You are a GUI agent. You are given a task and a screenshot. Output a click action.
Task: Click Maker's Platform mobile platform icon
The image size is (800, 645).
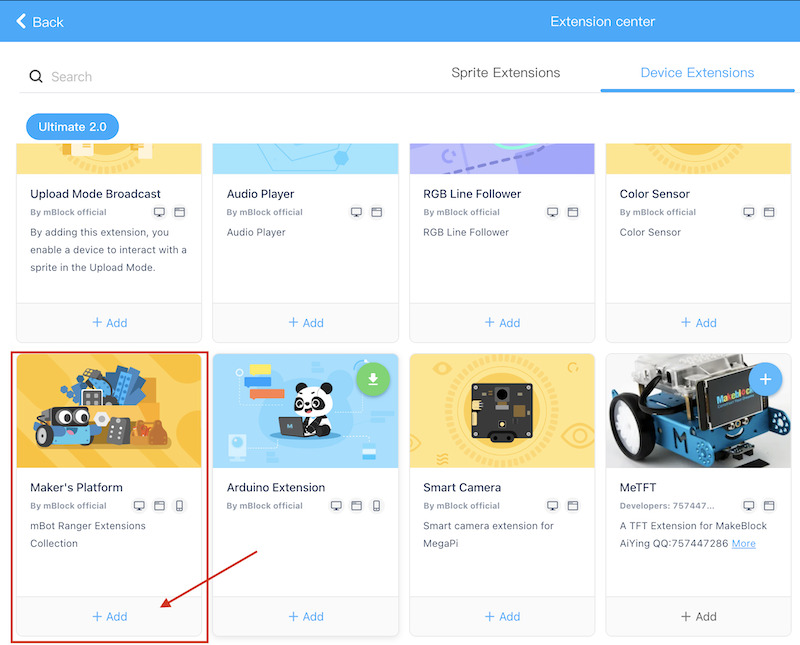(180, 505)
